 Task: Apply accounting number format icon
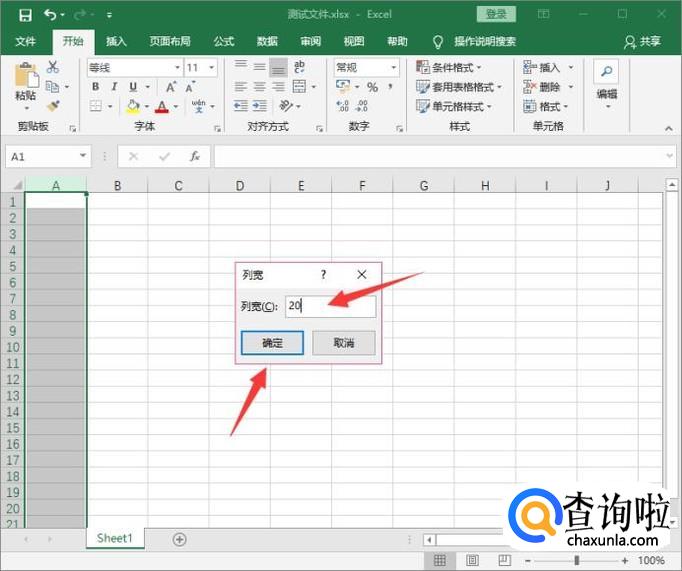pos(343,86)
